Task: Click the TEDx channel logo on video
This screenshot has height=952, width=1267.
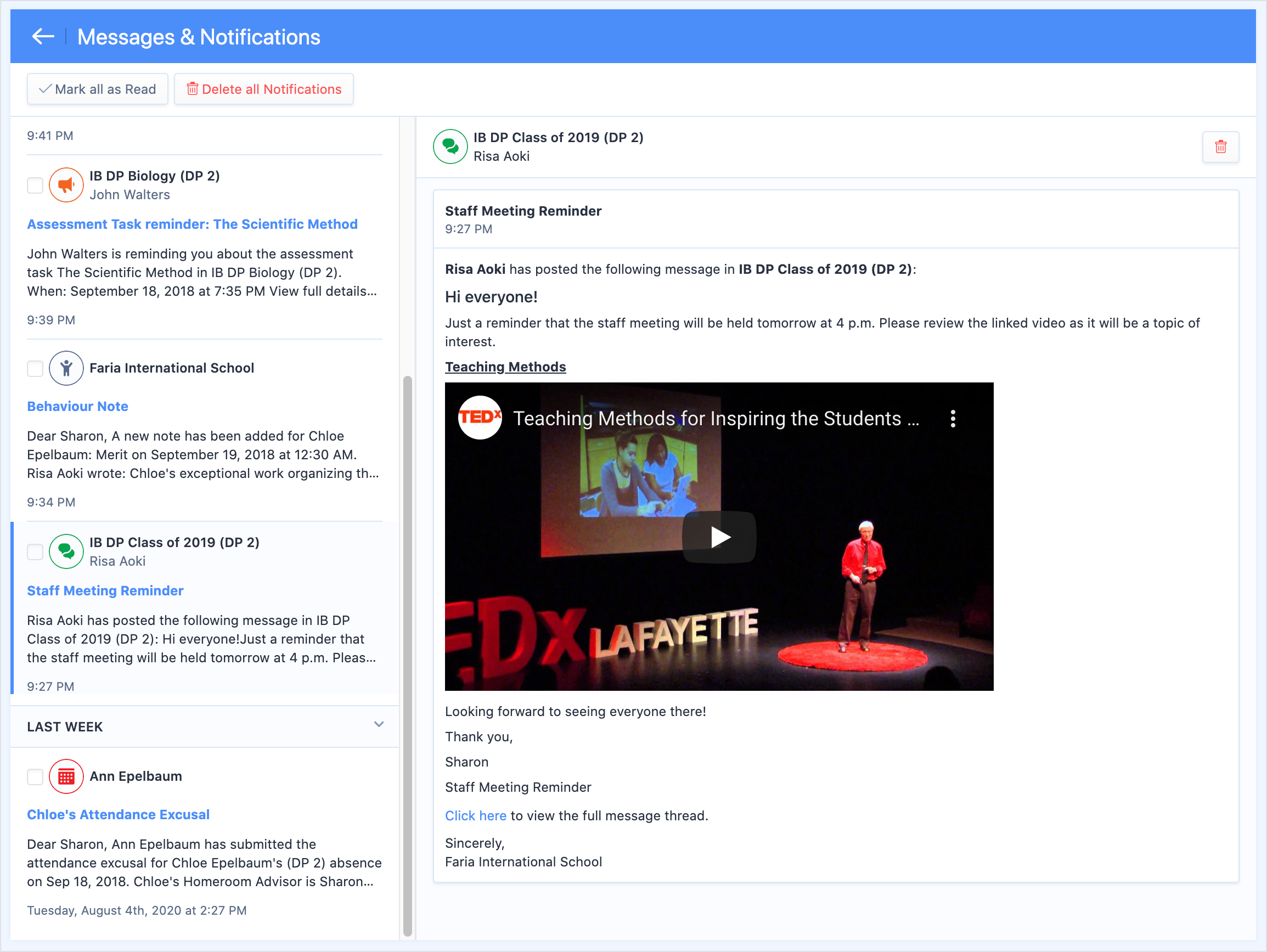Action: [480, 418]
